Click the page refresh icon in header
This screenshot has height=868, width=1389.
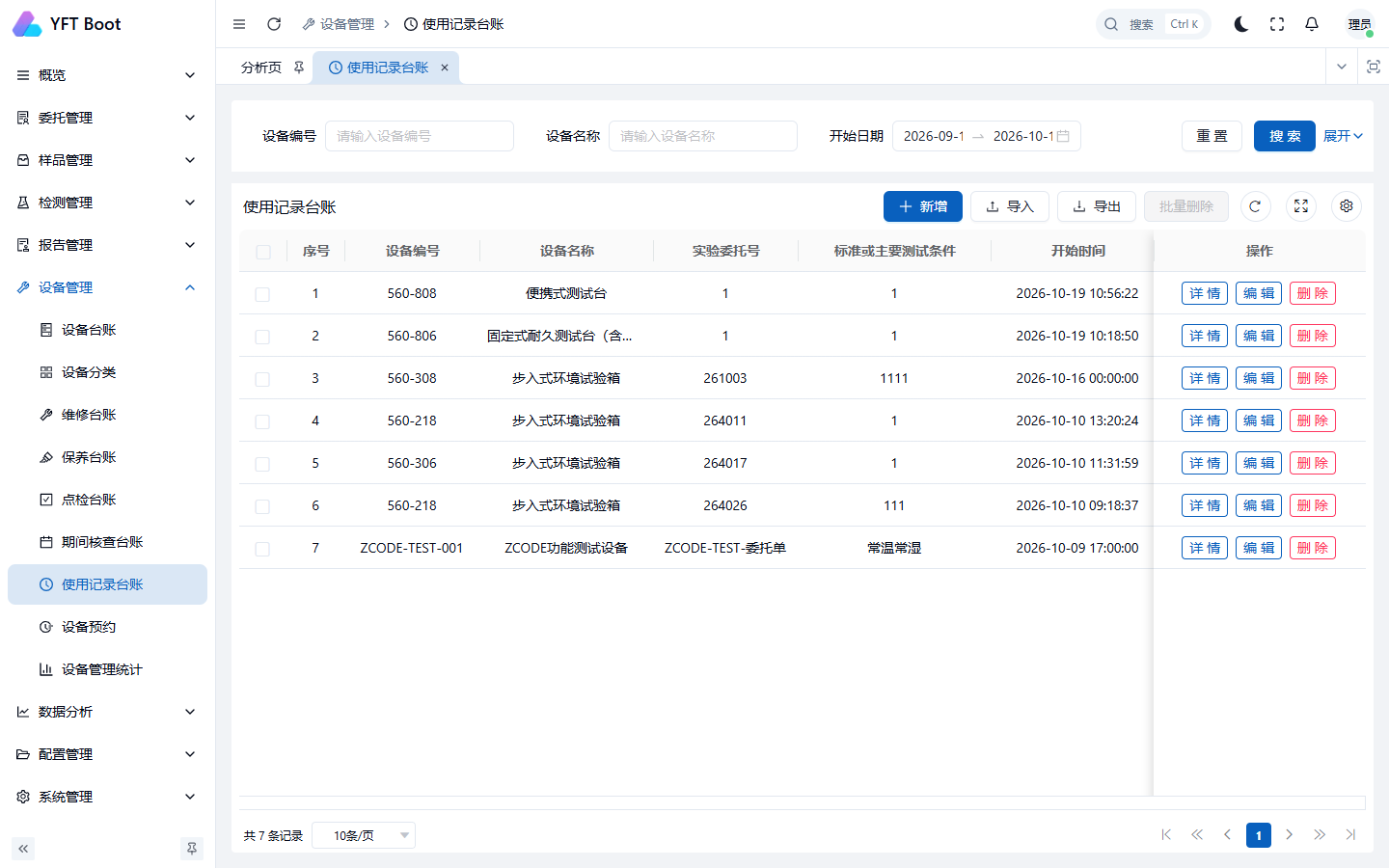coord(274,24)
